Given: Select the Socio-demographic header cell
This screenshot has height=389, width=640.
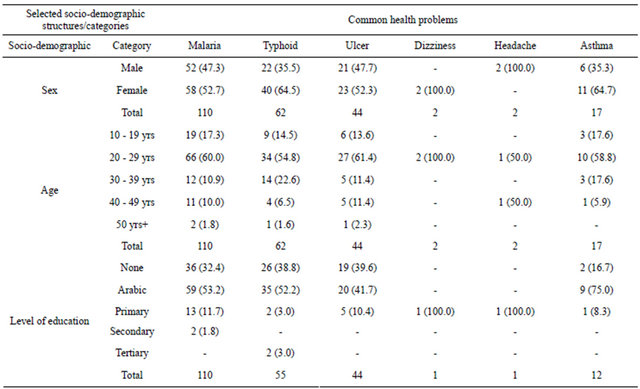Looking at the screenshot, I should (x=49, y=45).
